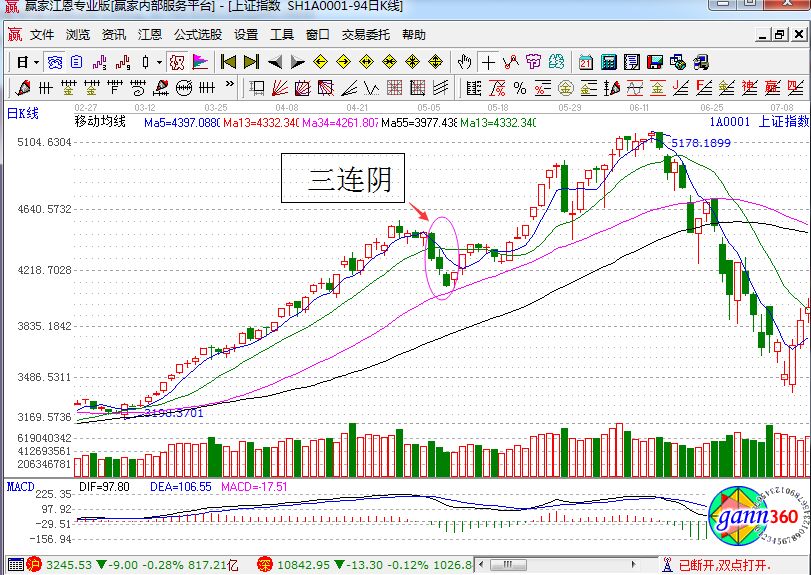Open the 日 period dropdown arrow

tap(36, 62)
